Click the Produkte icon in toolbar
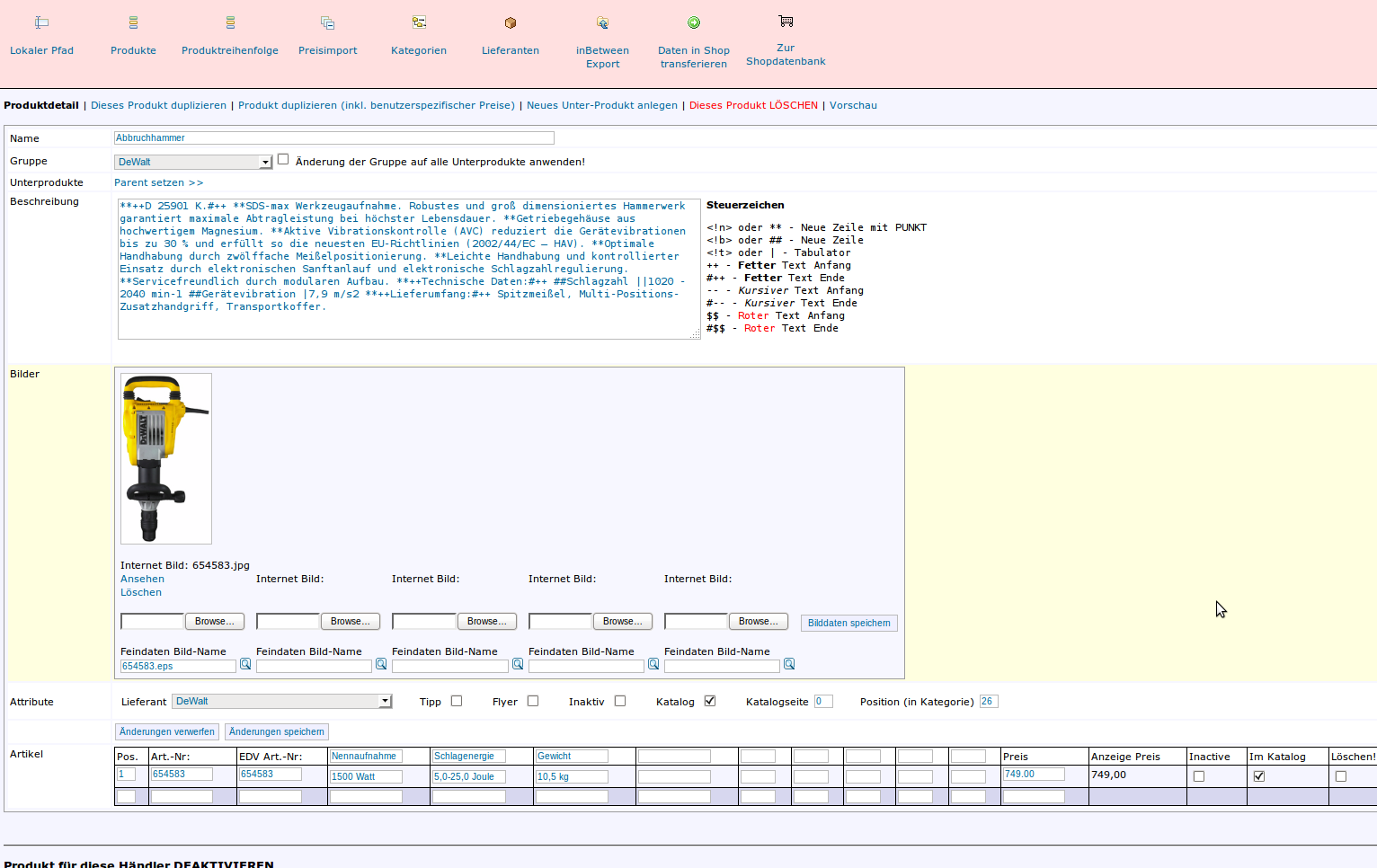Viewport: 1377px width, 868px height. pyautogui.click(x=133, y=22)
